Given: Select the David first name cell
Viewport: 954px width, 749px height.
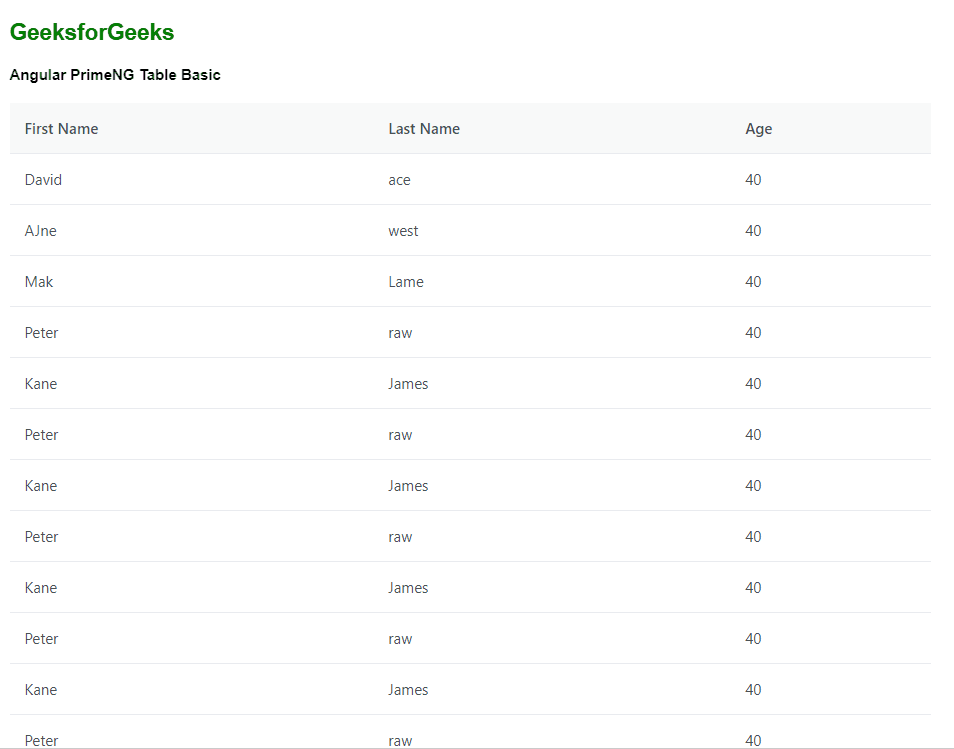Looking at the screenshot, I should point(43,180).
